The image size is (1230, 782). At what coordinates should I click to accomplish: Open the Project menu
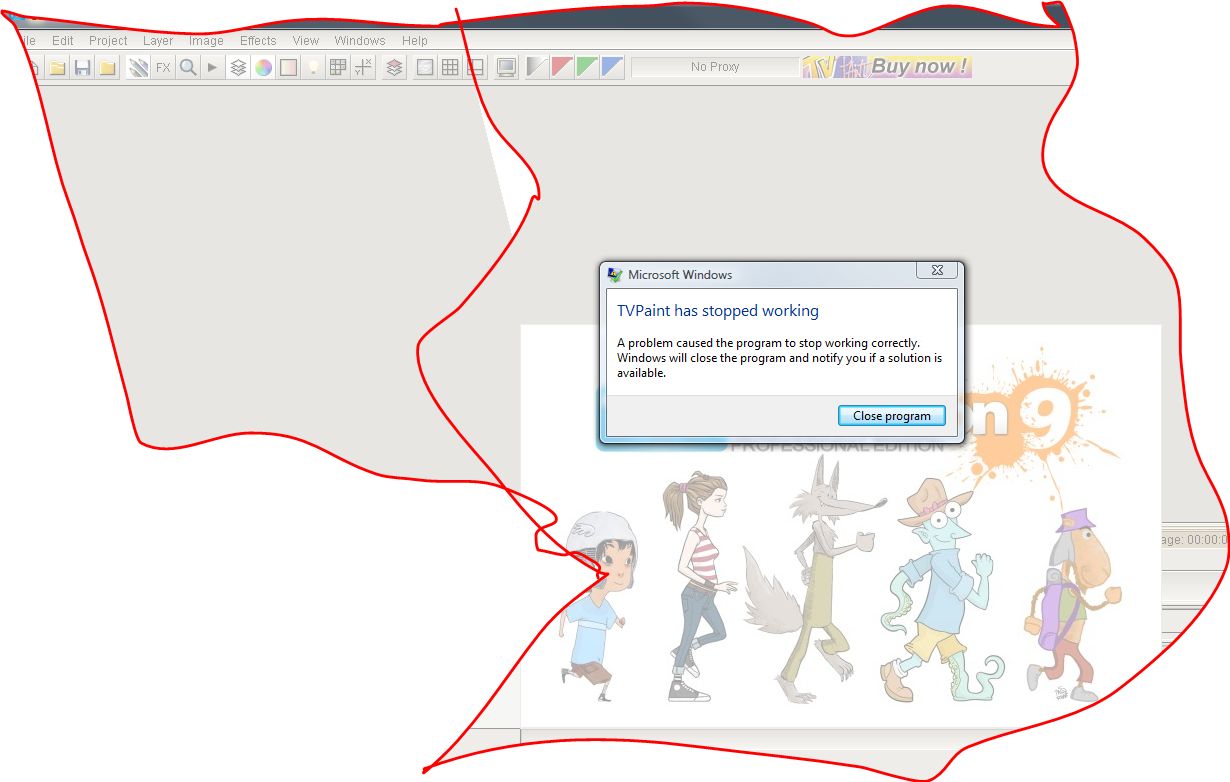108,41
